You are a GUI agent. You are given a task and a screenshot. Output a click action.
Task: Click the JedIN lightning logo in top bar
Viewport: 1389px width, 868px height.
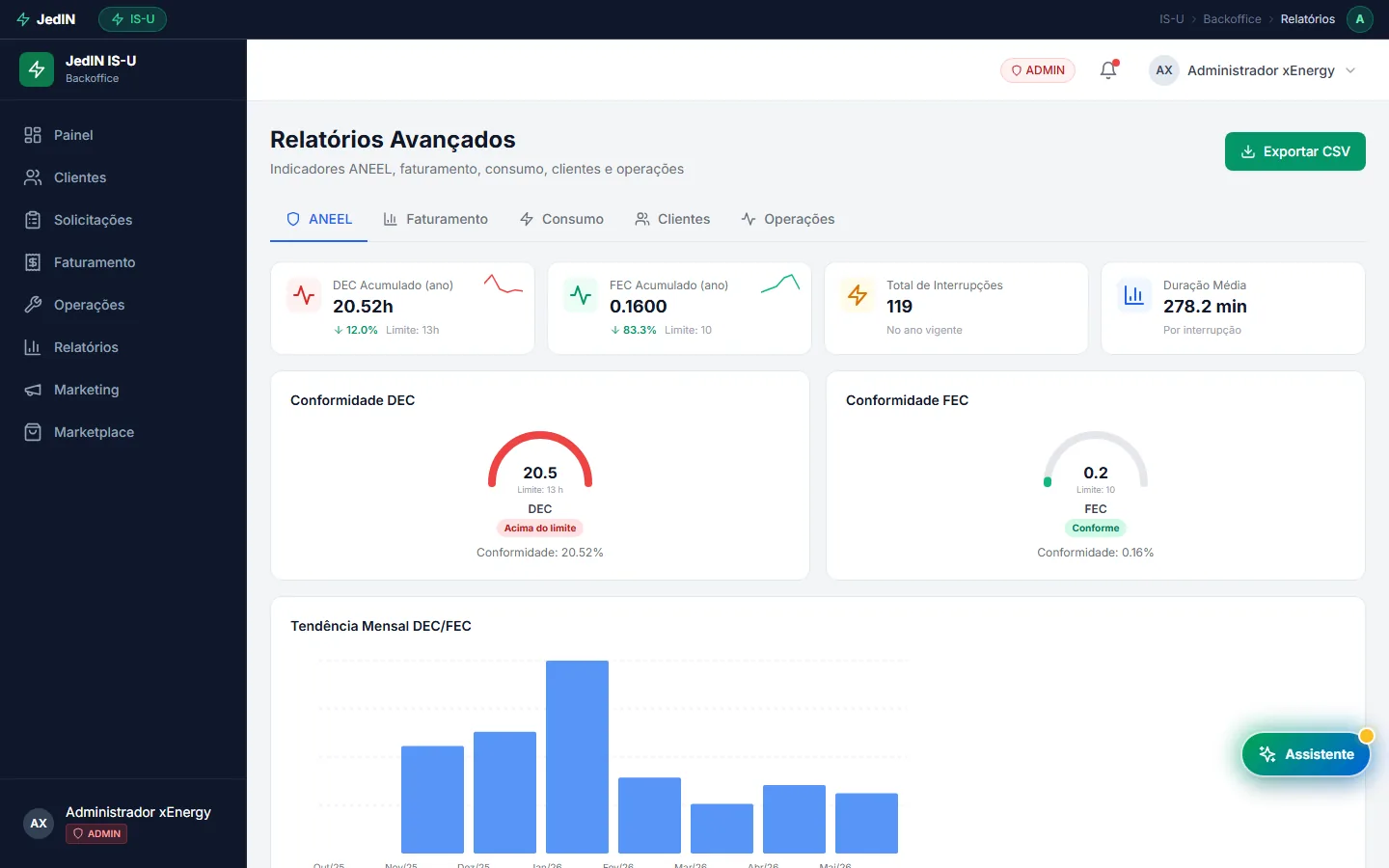(23, 19)
